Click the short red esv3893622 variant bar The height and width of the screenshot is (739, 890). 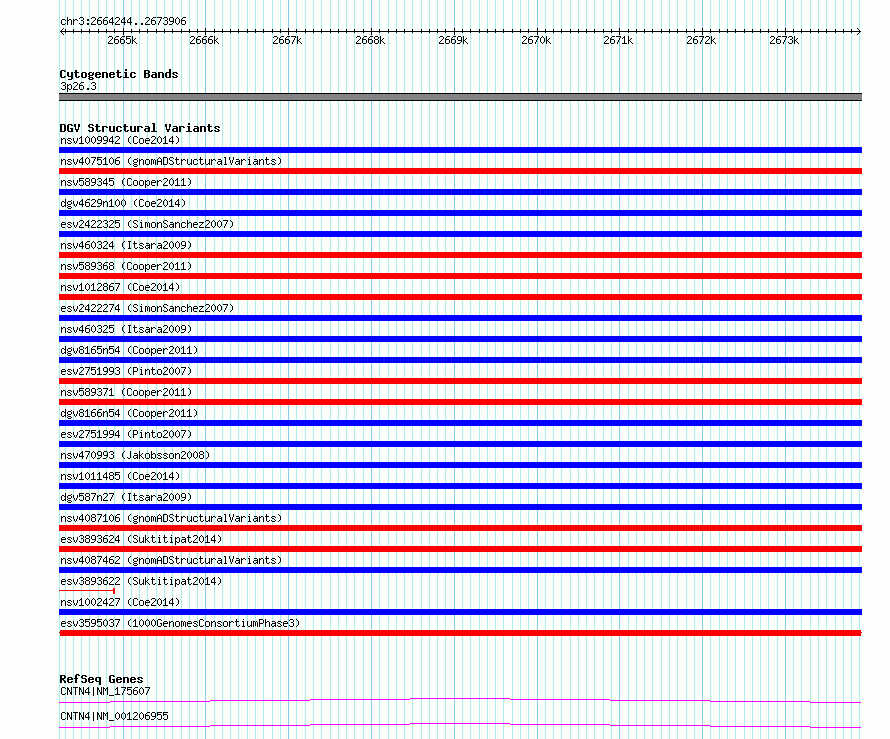[x=87, y=591]
